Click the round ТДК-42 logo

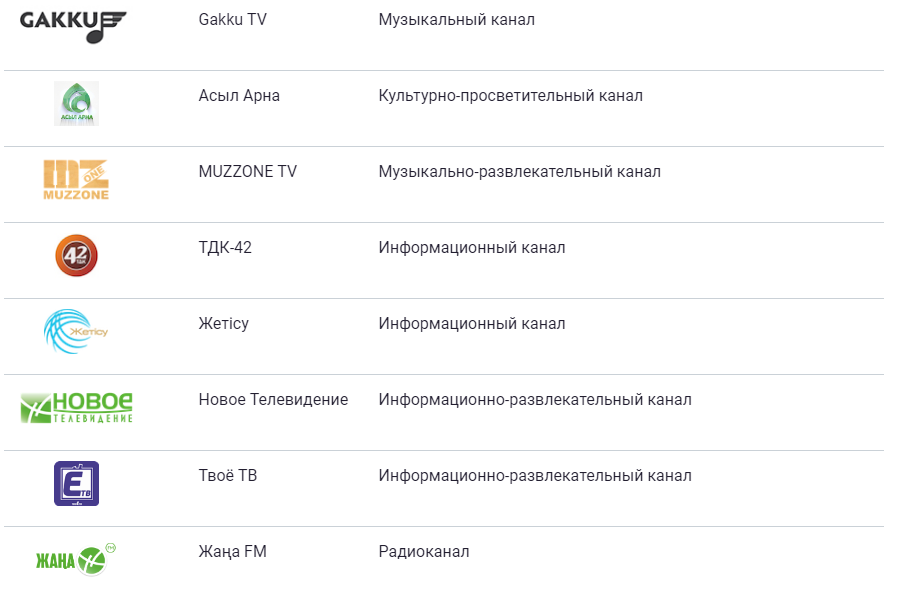pyautogui.click(x=76, y=255)
